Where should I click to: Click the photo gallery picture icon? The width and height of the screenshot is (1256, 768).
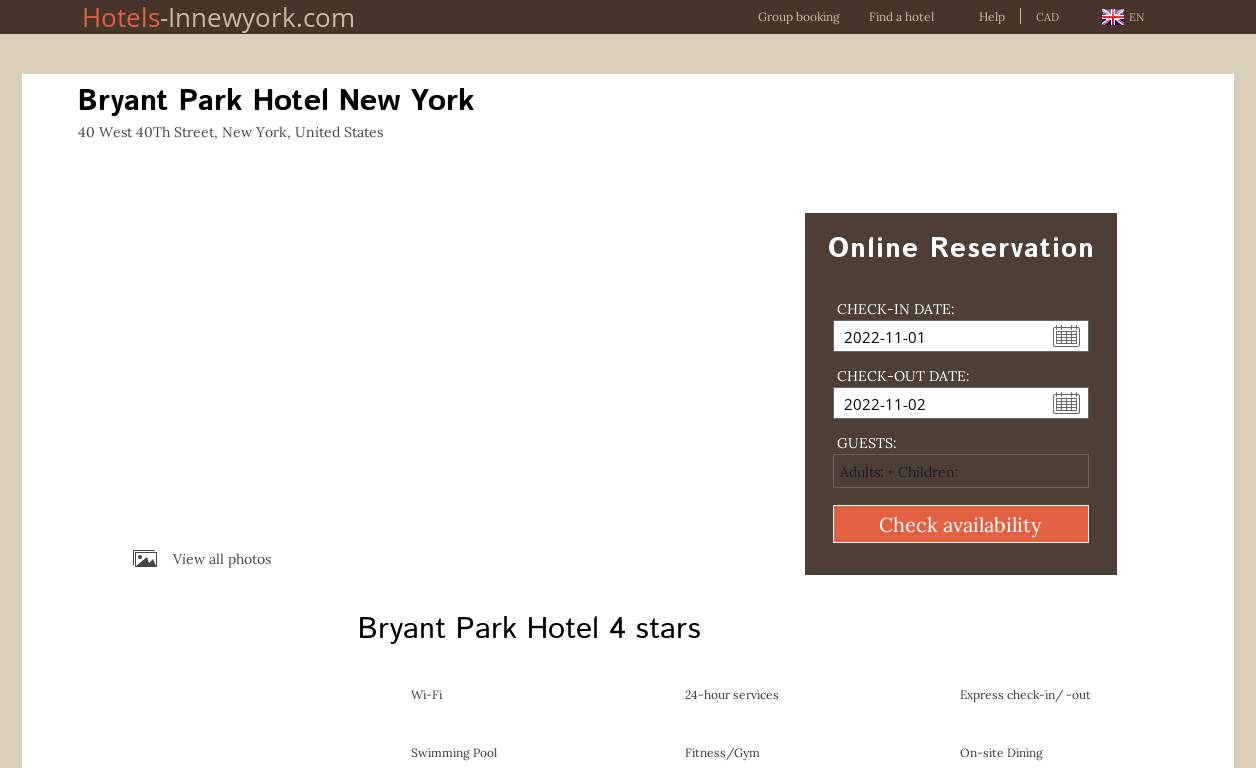tap(145, 559)
